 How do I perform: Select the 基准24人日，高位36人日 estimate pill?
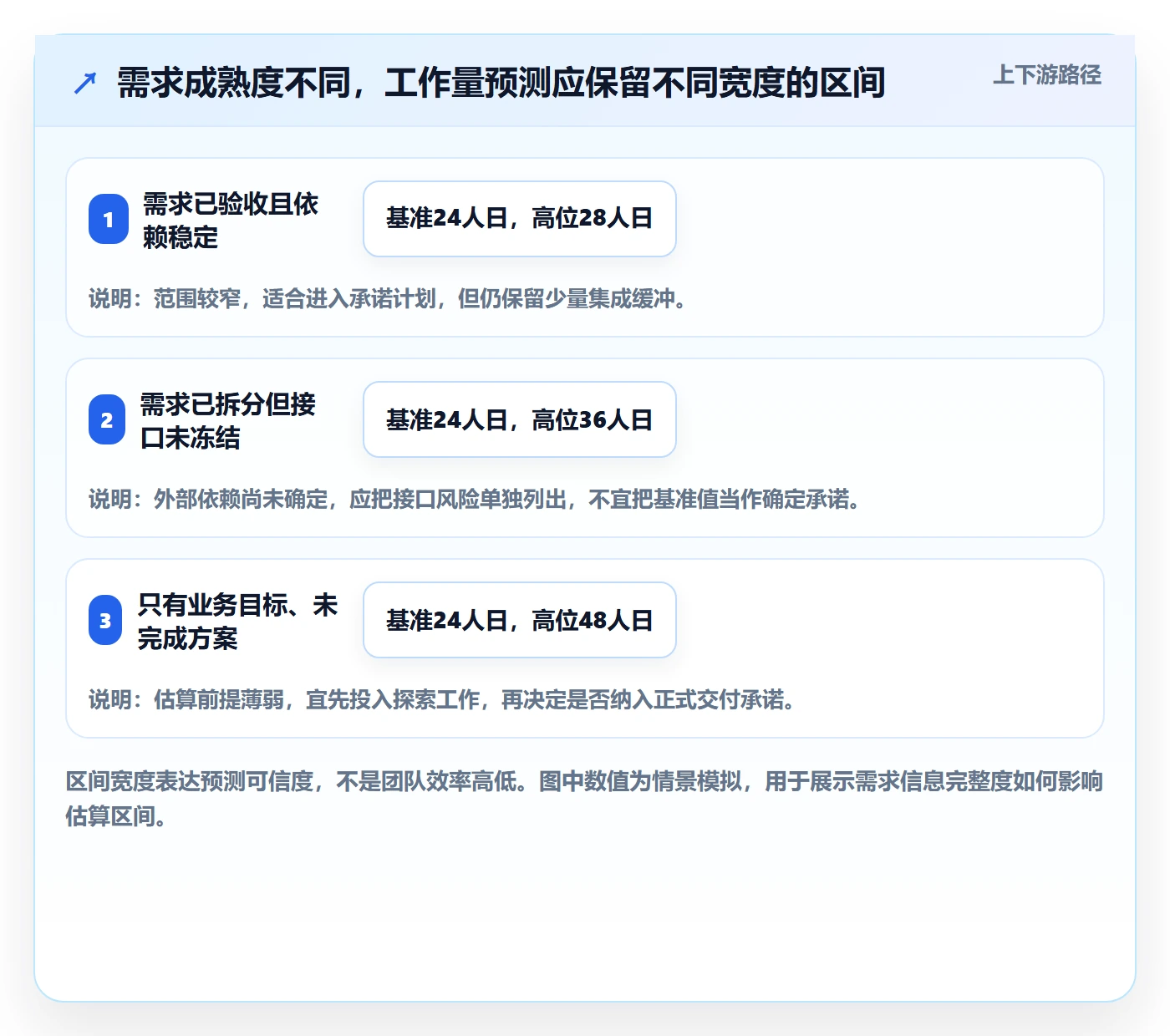[520, 419]
